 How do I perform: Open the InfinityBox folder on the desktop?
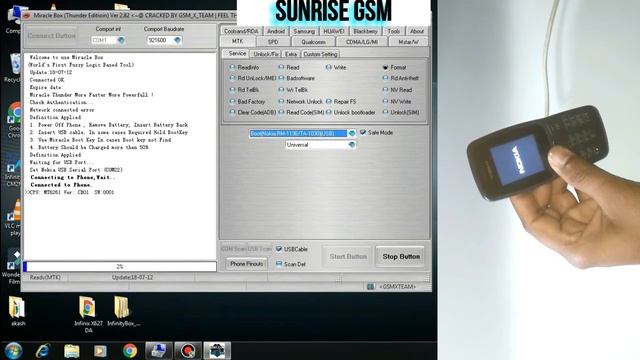(x=123, y=311)
